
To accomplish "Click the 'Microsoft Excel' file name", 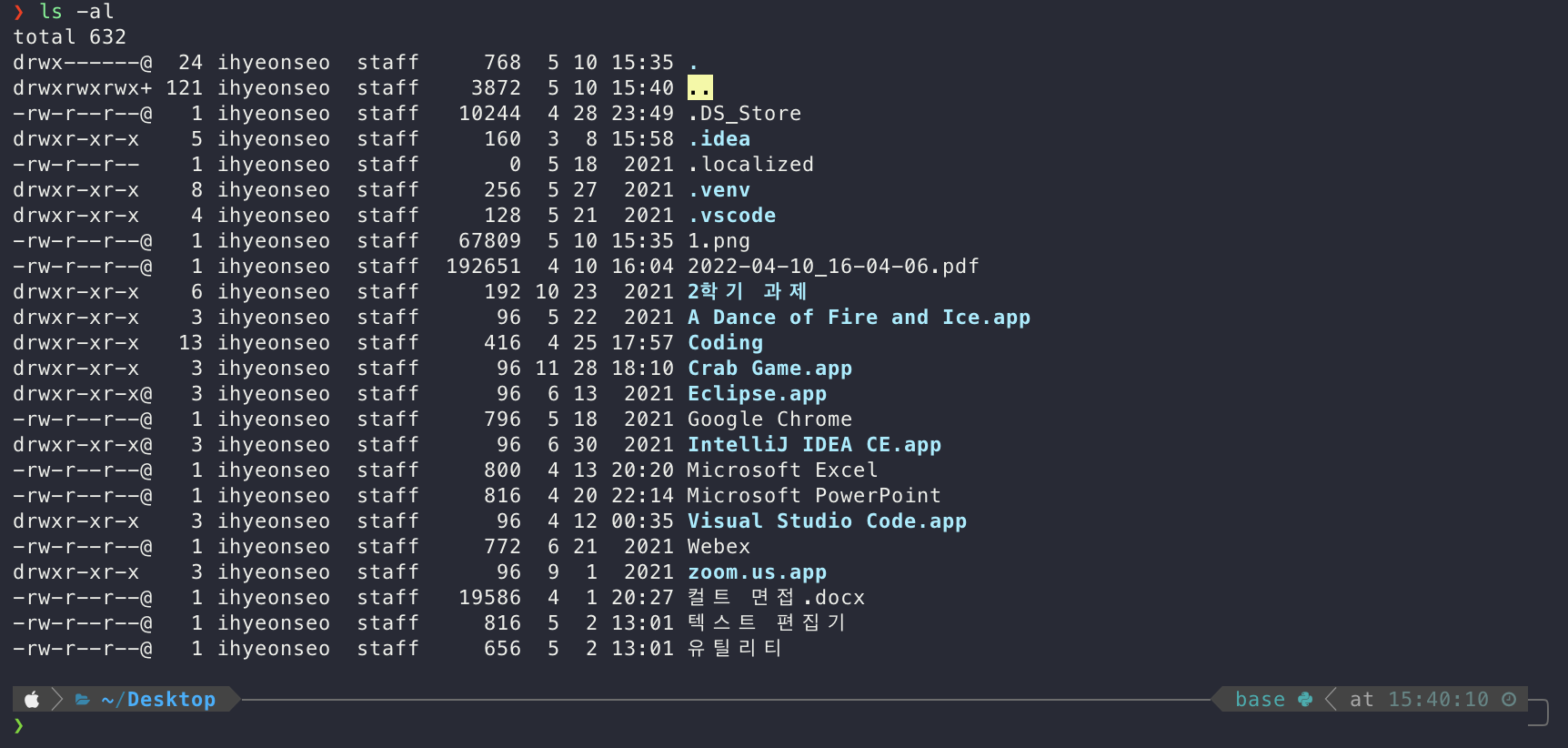I will click(x=783, y=470).
